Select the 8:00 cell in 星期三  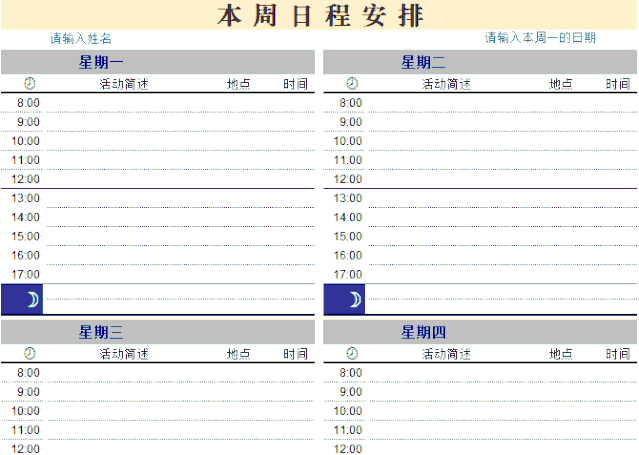tap(28, 373)
